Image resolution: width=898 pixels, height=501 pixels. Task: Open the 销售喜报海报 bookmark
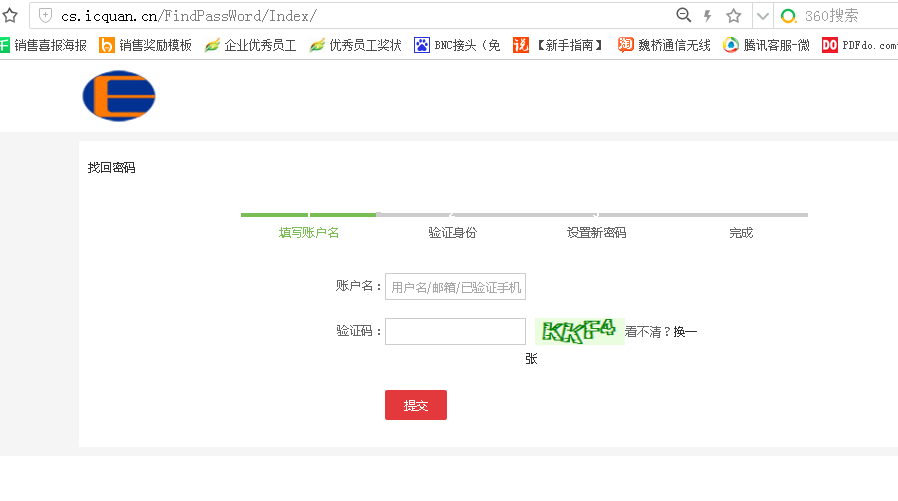(44, 45)
